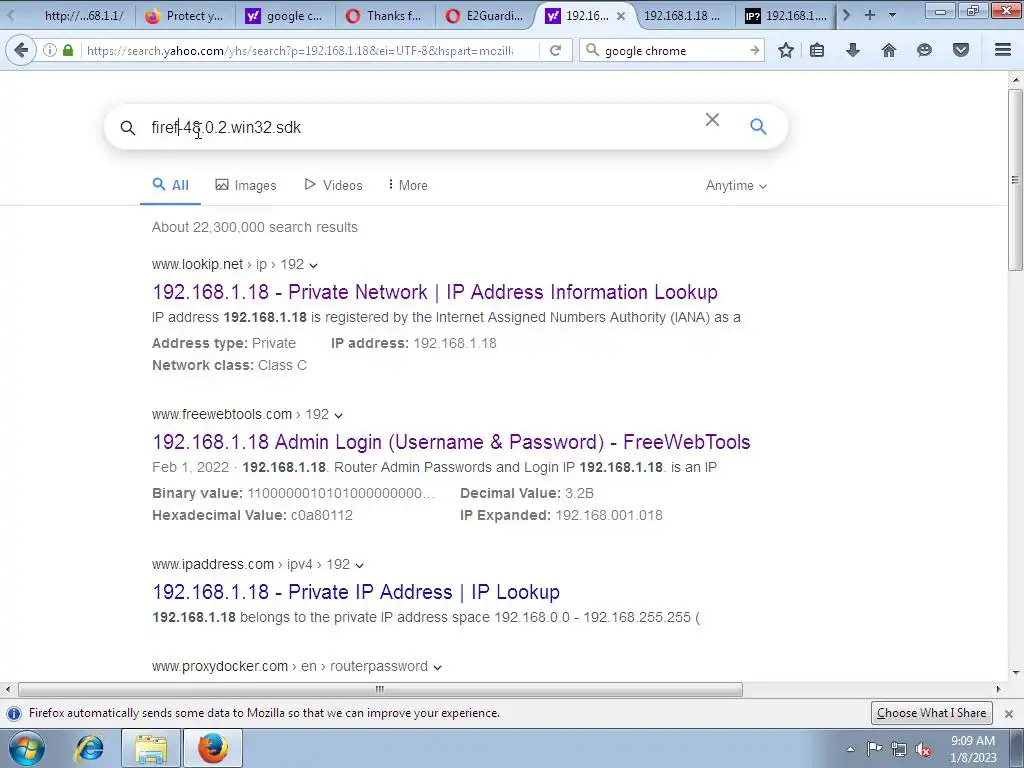Clear the Yahoo search query with the X
This screenshot has width=1024, height=768.
(x=712, y=120)
